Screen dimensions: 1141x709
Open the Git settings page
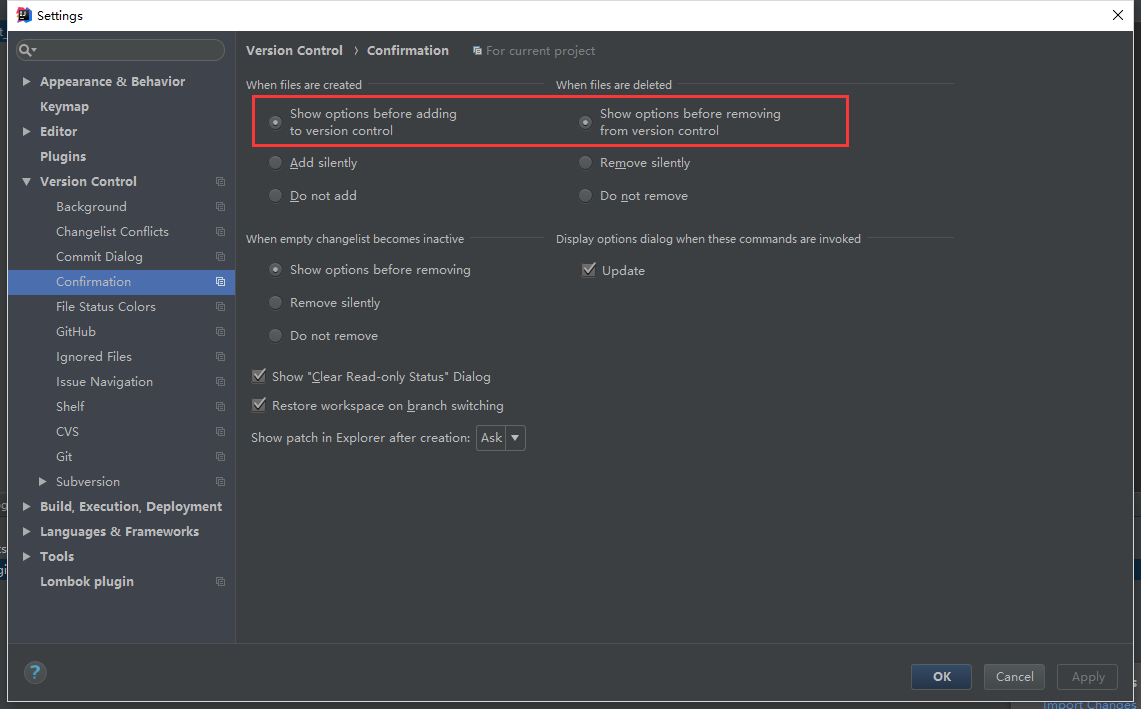tap(64, 457)
